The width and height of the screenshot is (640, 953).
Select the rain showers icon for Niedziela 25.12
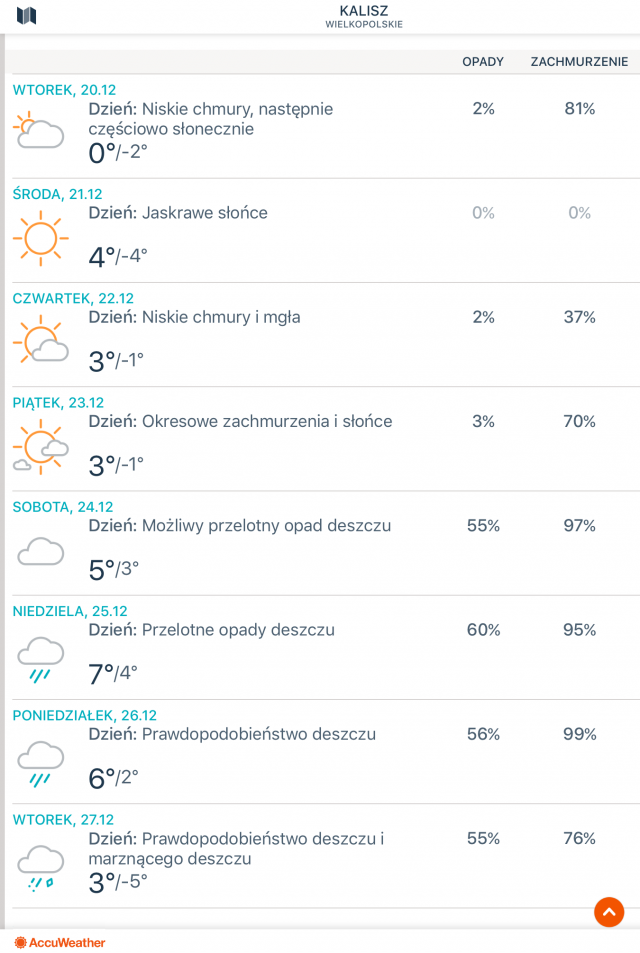[41, 660]
